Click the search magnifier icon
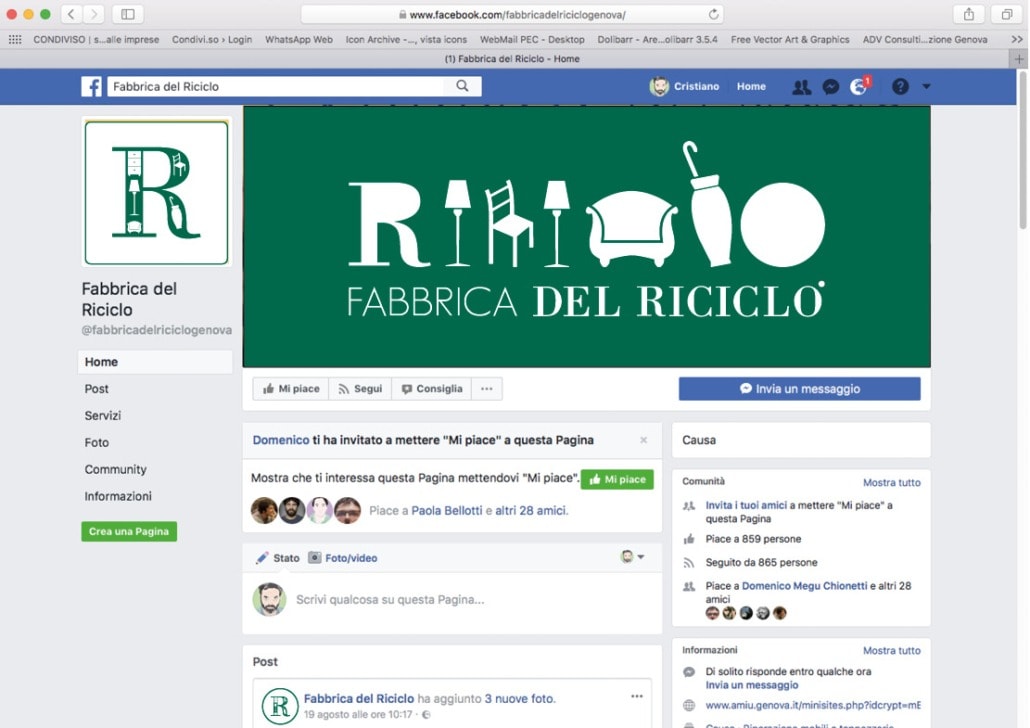Viewport: 1030px width, 728px height. pyautogui.click(x=462, y=86)
